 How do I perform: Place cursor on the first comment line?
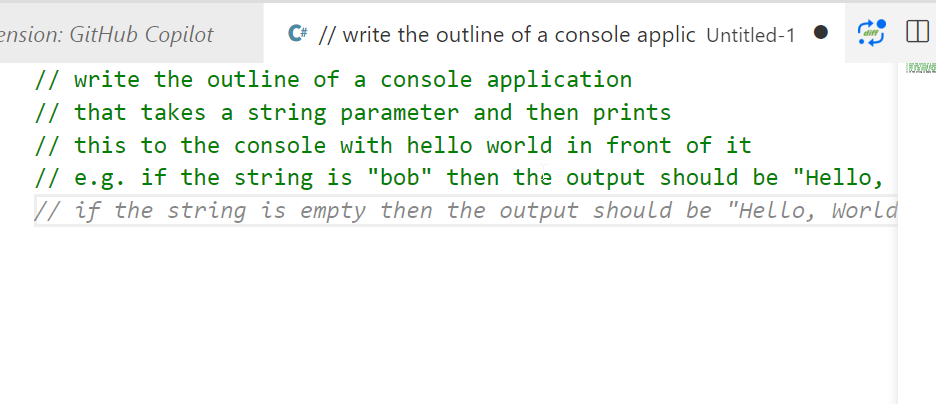point(332,79)
